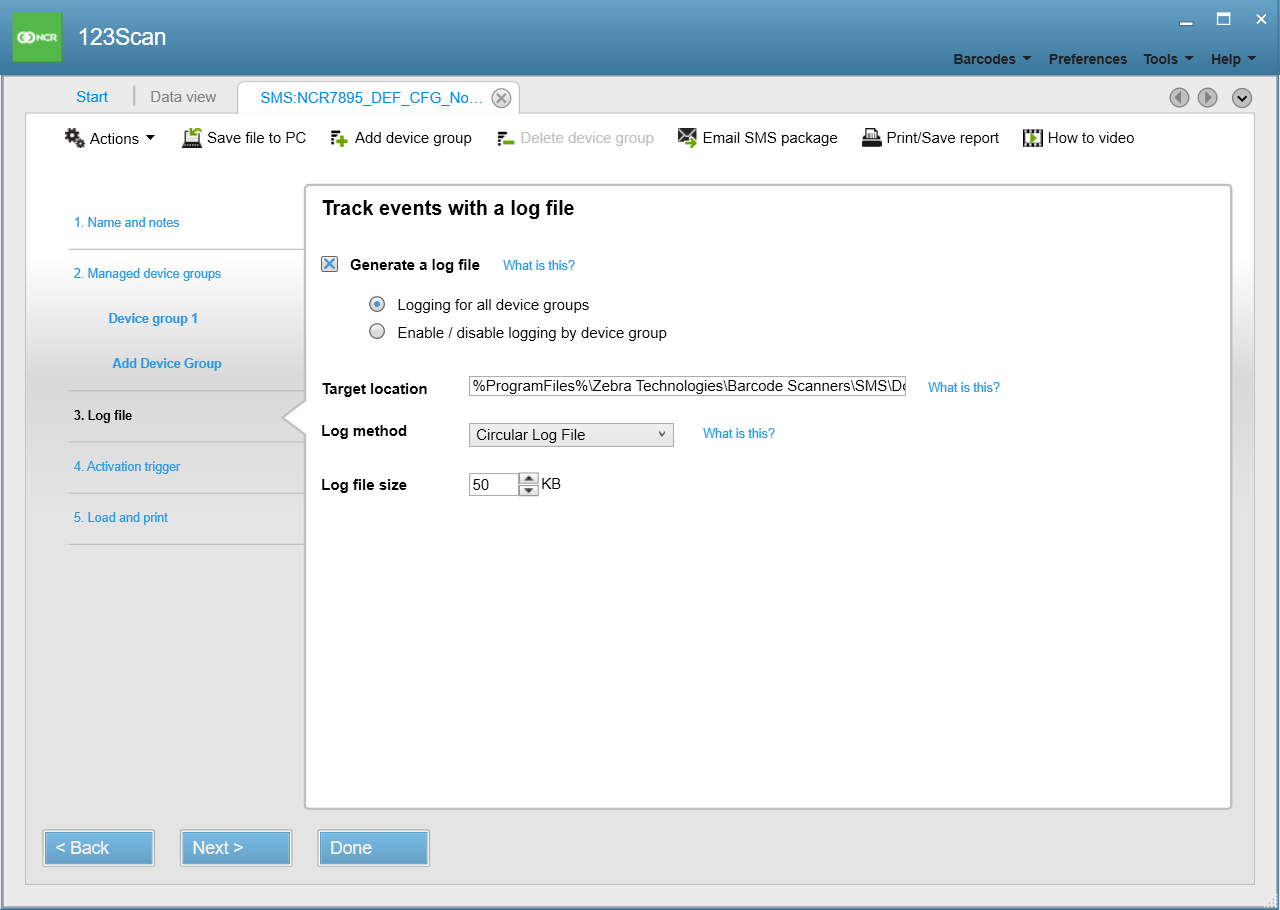Viewport: 1280px width, 910px height.
Task: Click Save file to PC label
Action: click(257, 138)
